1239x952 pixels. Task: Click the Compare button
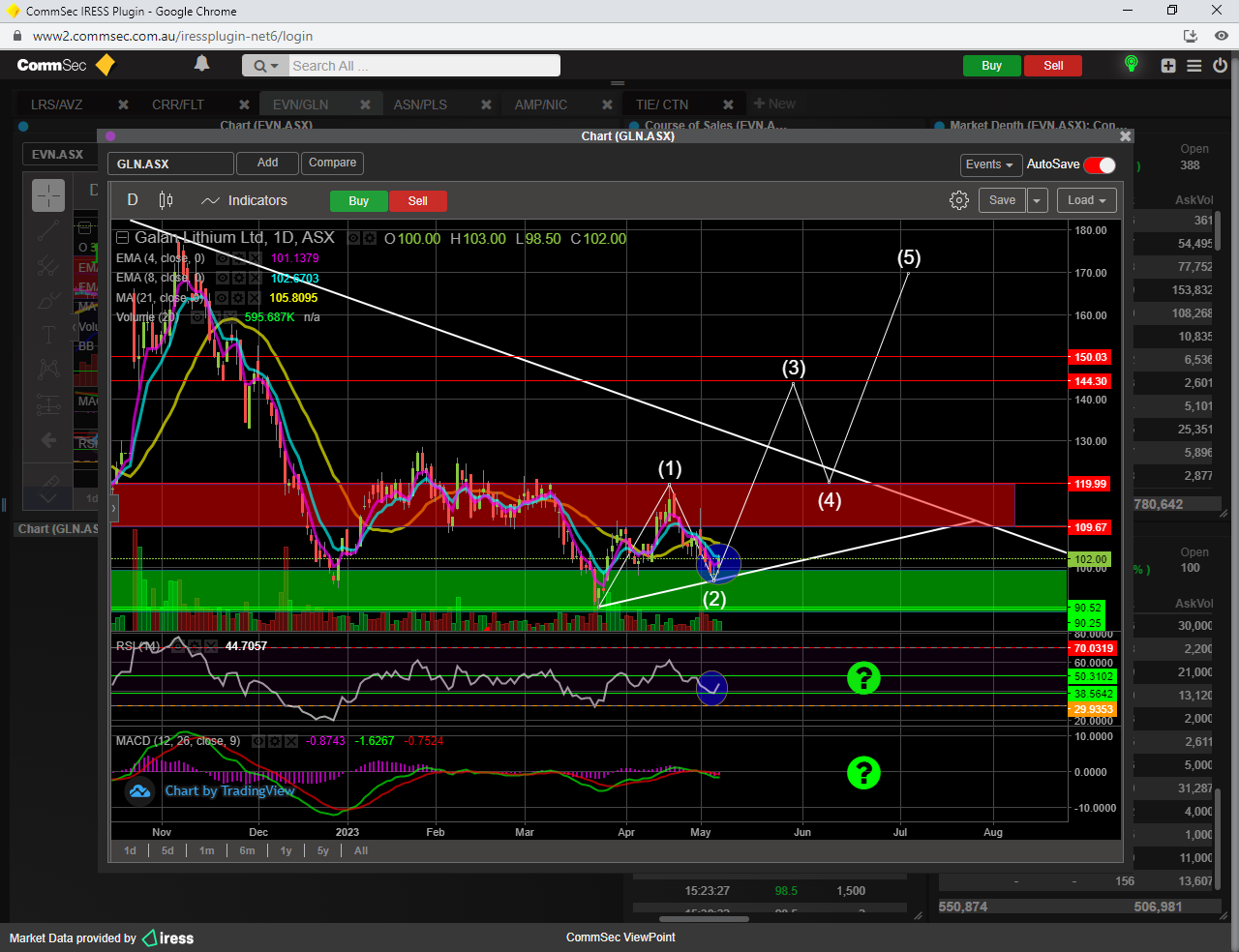point(332,163)
